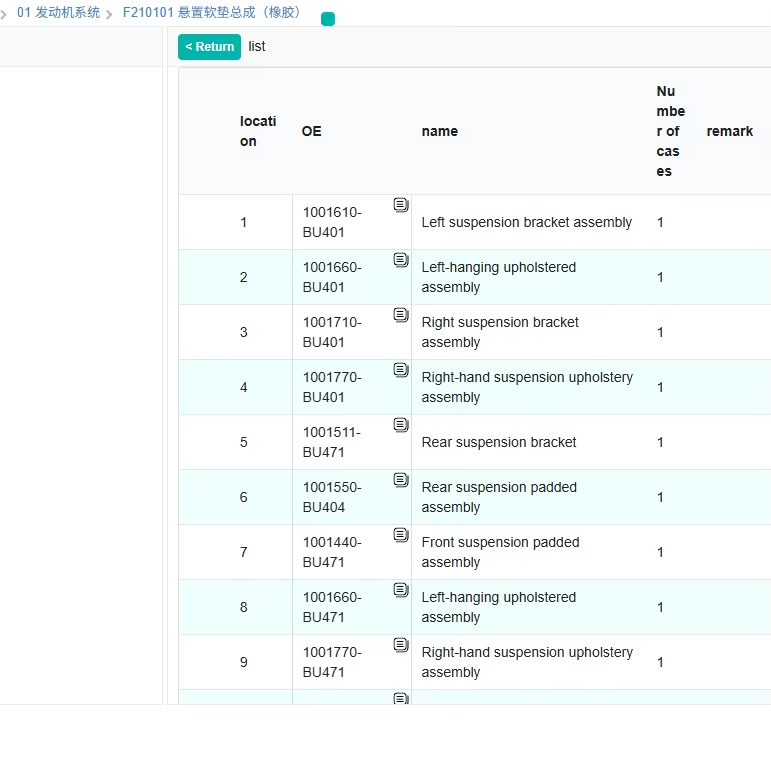Hit the copy icon next to 1001550-BU404

click(401, 480)
